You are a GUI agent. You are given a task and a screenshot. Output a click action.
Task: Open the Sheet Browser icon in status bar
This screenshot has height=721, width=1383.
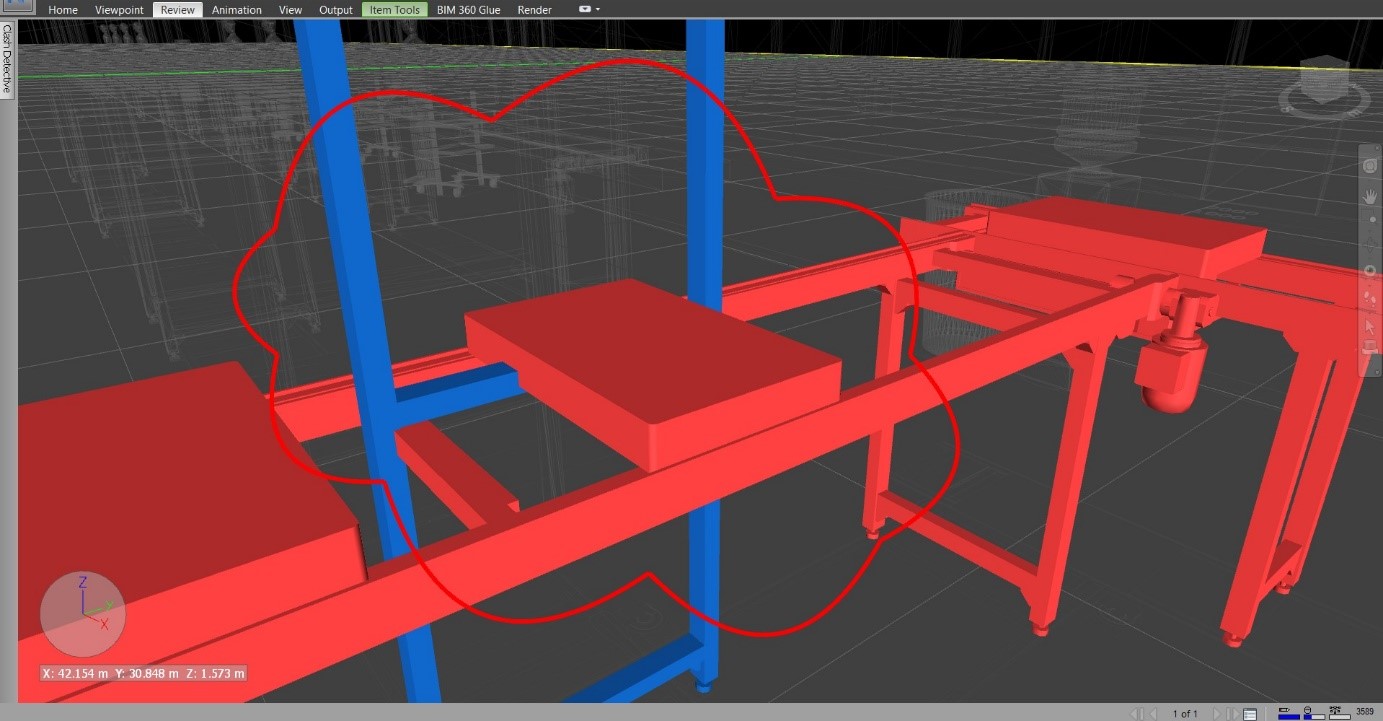pos(1250,713)
